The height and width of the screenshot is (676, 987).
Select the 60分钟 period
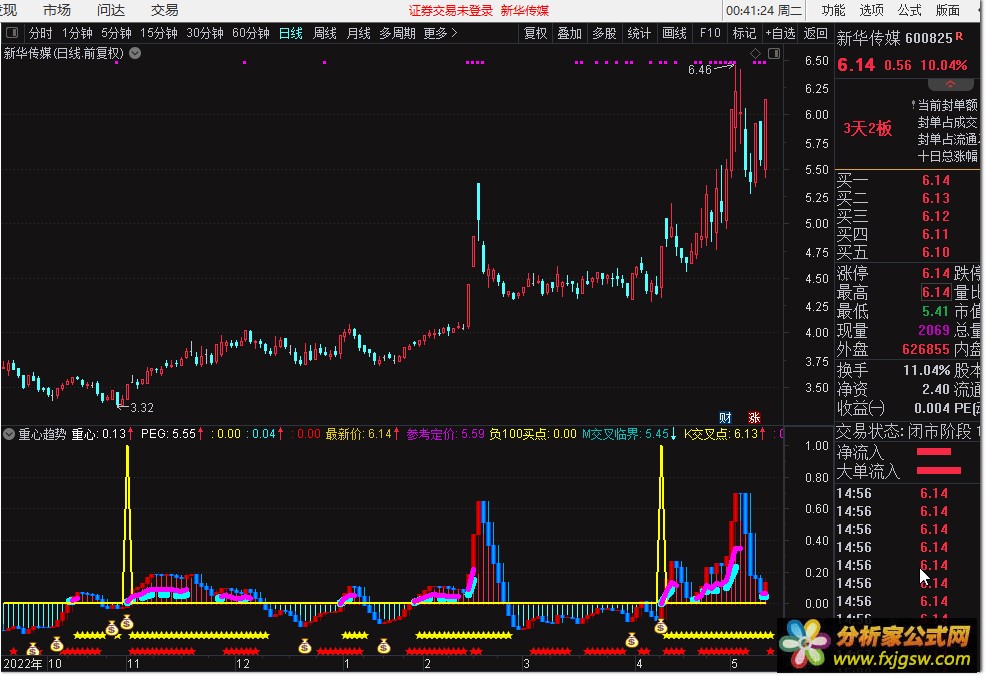[251, 33]
